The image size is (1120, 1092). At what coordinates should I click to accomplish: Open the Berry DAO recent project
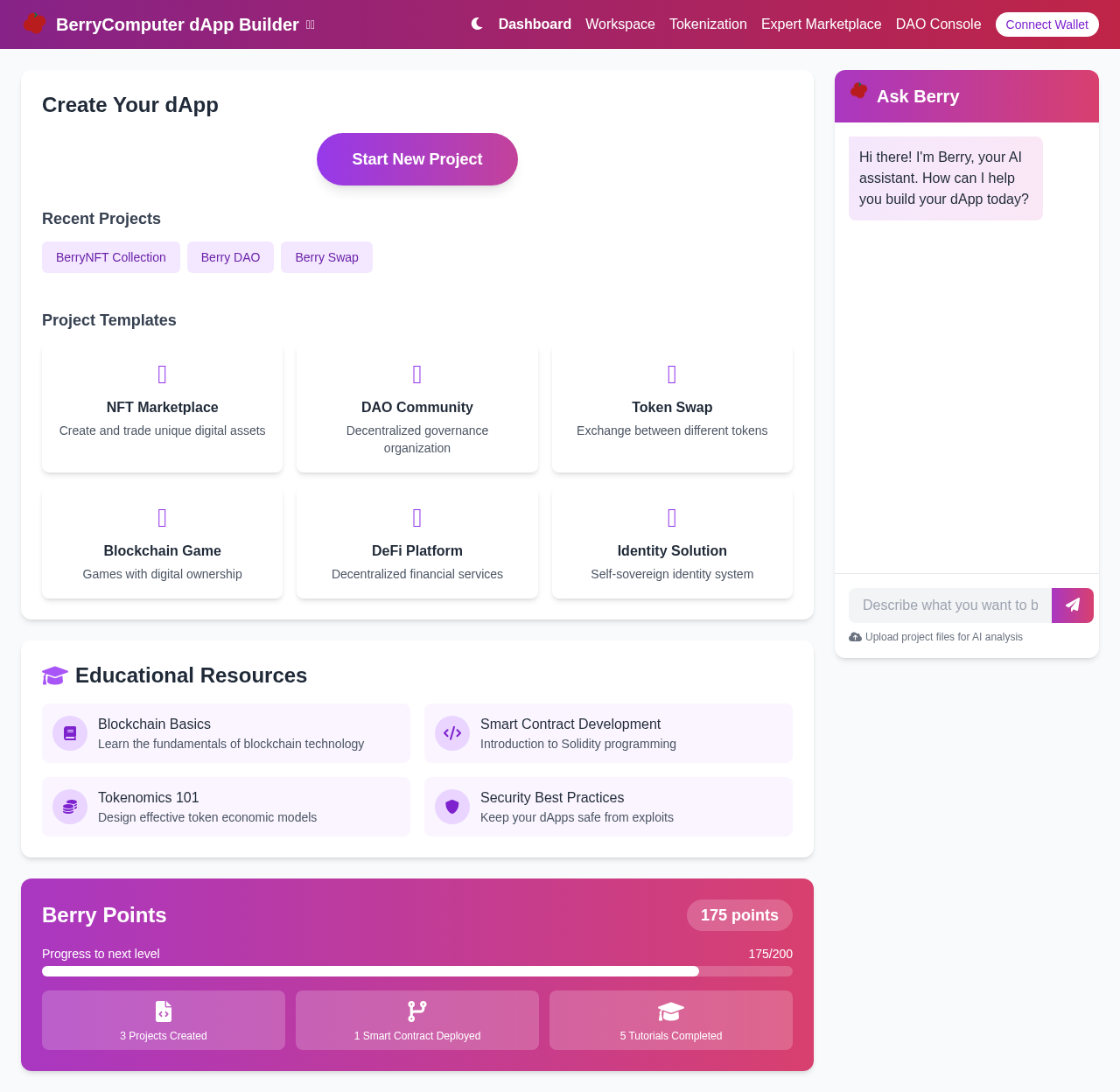pyautogui.click(x=230, y=257)
